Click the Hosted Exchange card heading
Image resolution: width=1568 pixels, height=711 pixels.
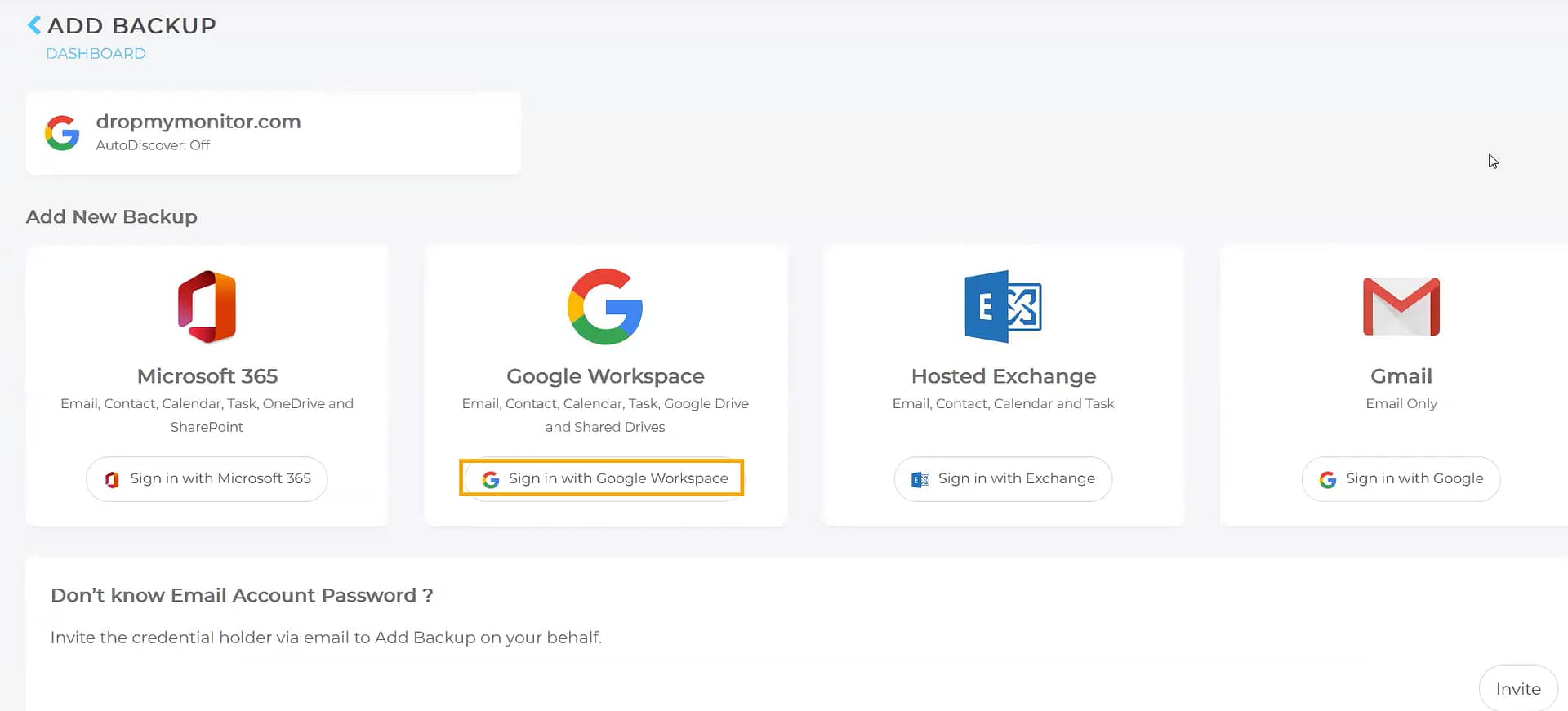coord(1003,376)
